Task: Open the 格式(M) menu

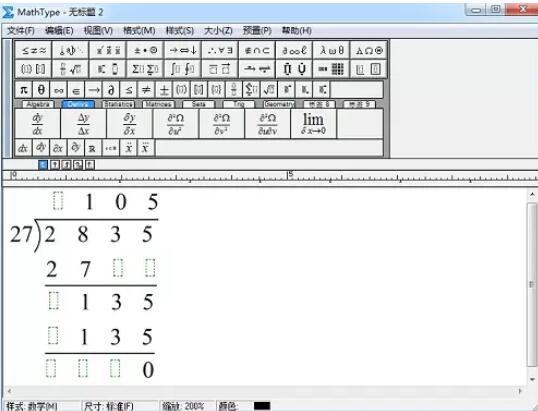Action: 139,31
